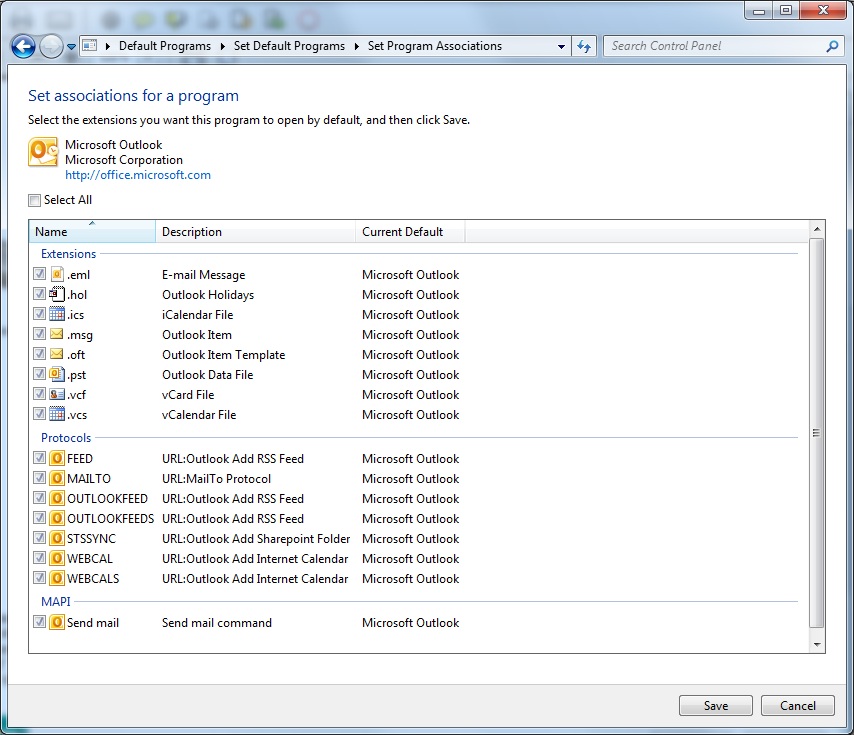The width and height of the screenshot is (854, 735).
Task: Click the .ics iCalendar file icon
Action: 57,314
